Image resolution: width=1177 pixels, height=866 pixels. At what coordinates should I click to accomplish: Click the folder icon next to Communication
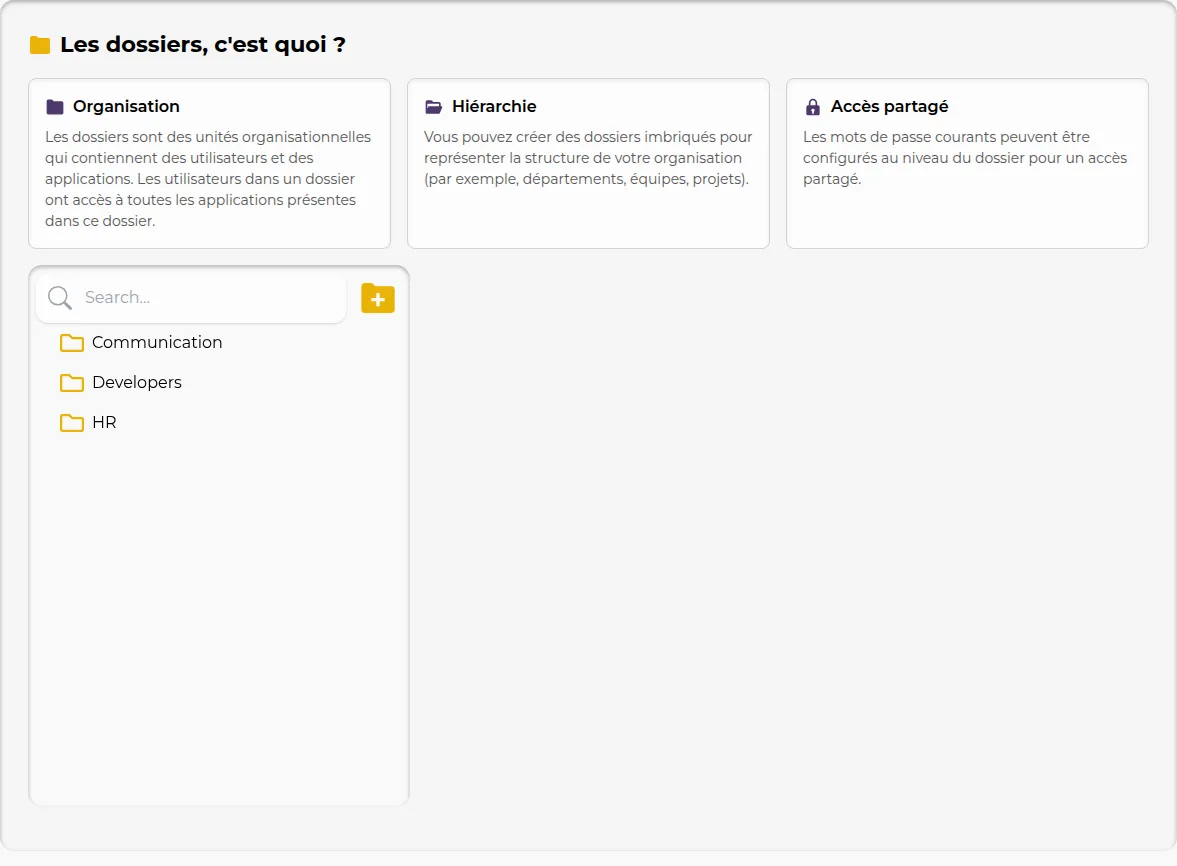(71, 342)
